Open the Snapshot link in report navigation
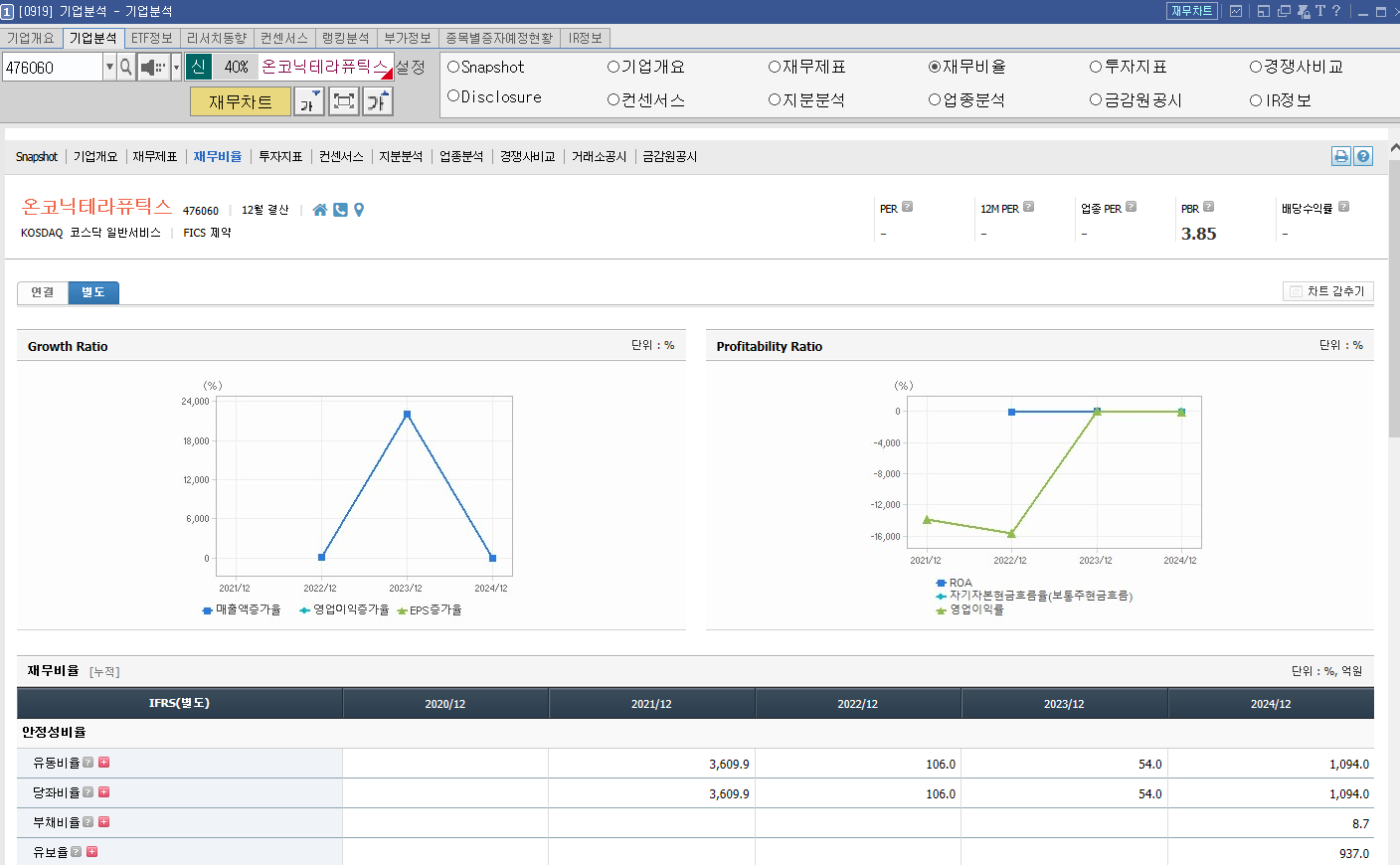The height and width of the screenshot is (865, 1400). 37,157
